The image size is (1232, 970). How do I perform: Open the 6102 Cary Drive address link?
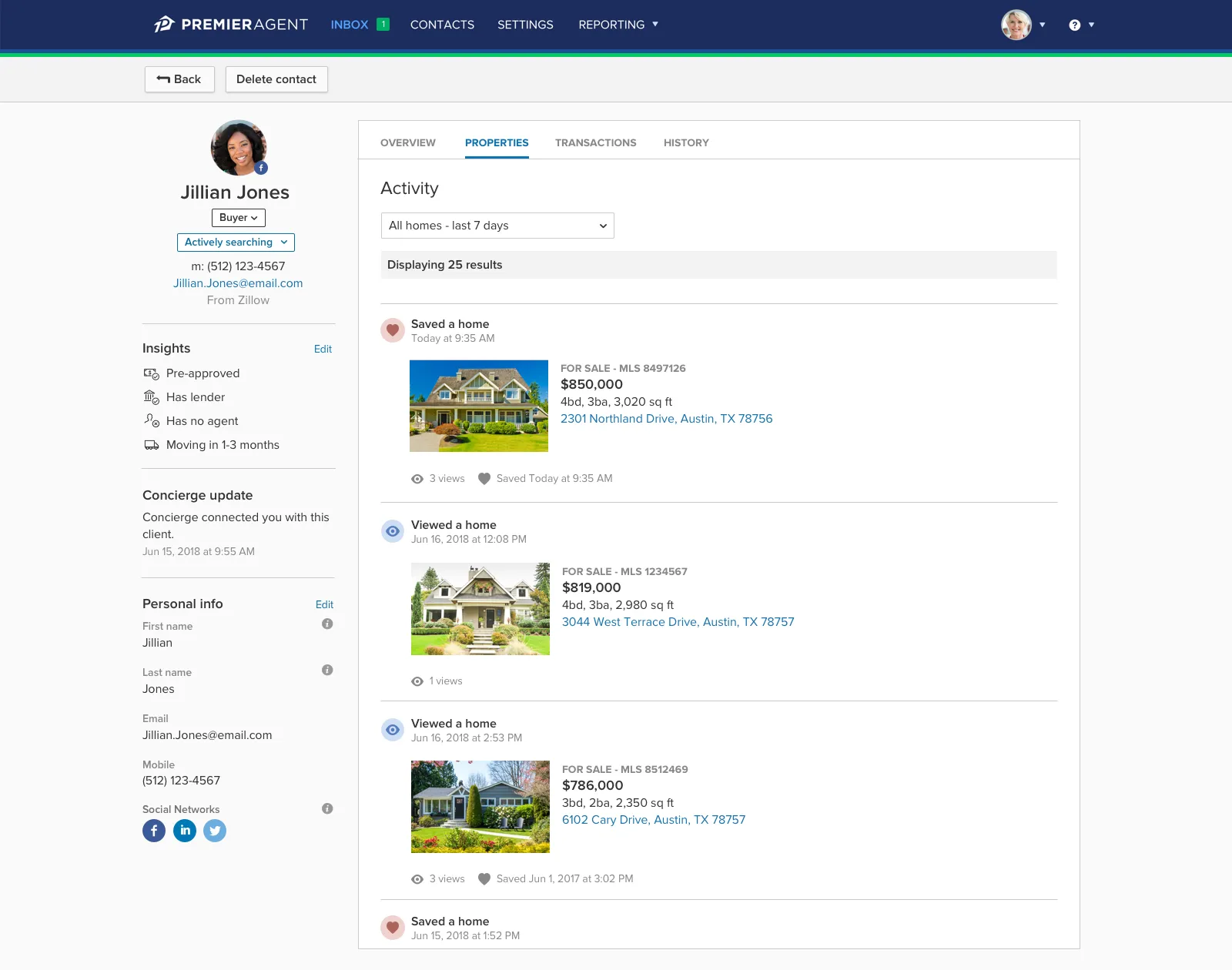click(654, 820)
